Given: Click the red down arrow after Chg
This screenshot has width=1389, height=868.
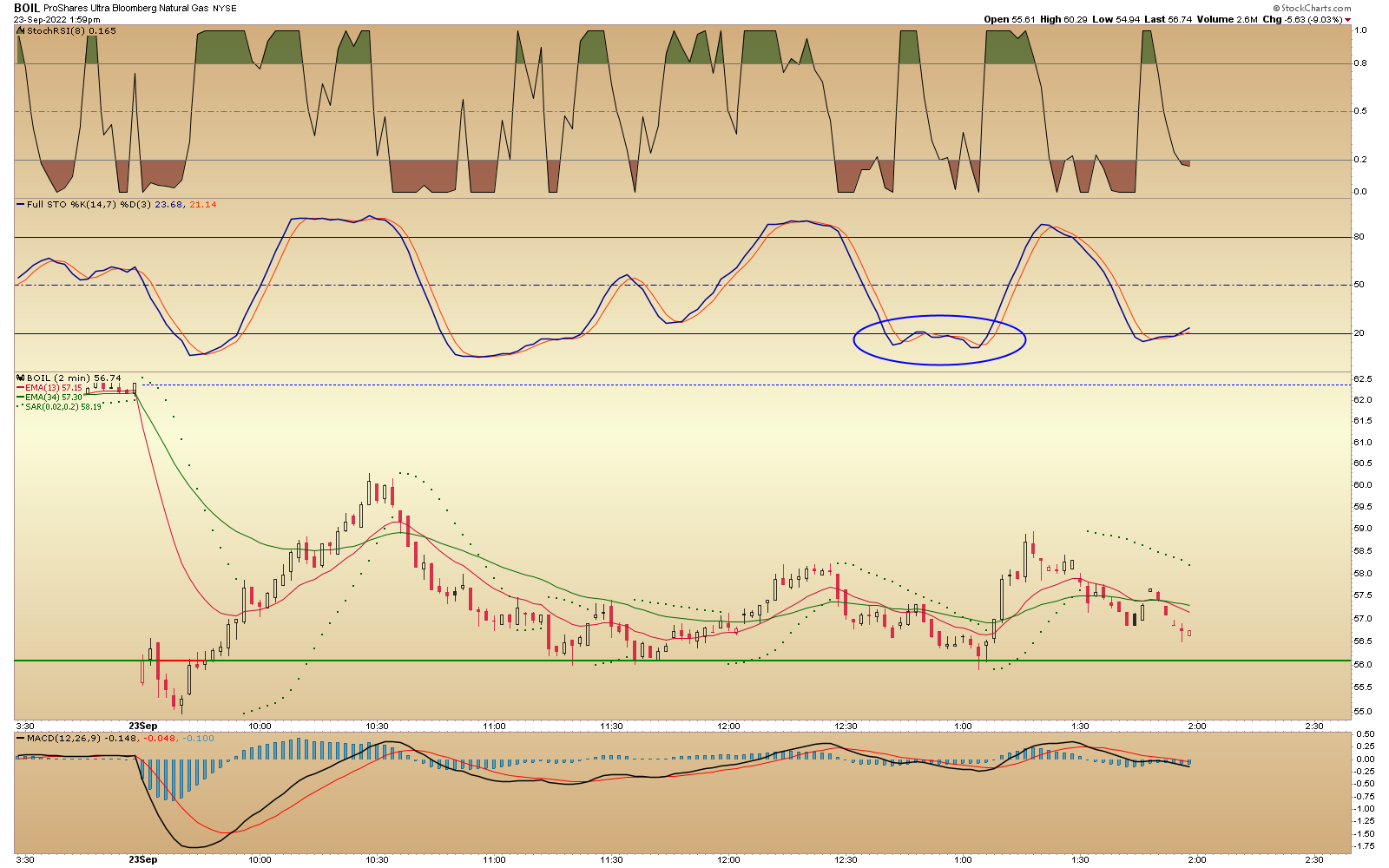Looking at the screenshot, I should click(1348, 19).
